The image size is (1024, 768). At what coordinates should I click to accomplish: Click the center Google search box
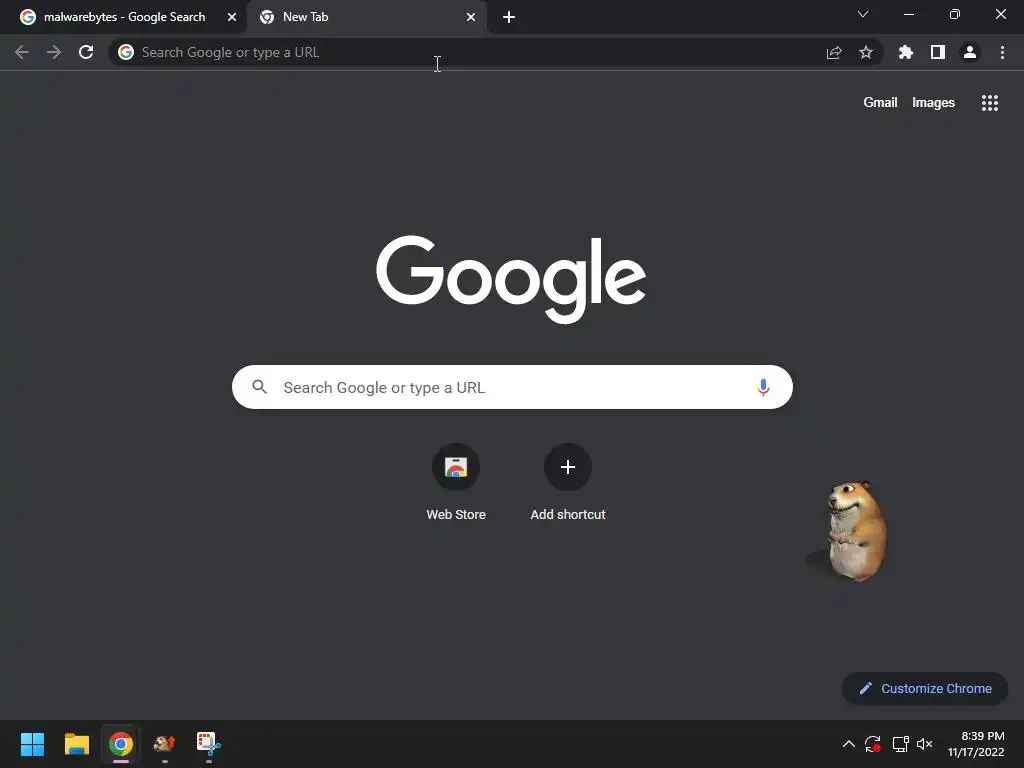pos(512,387)
